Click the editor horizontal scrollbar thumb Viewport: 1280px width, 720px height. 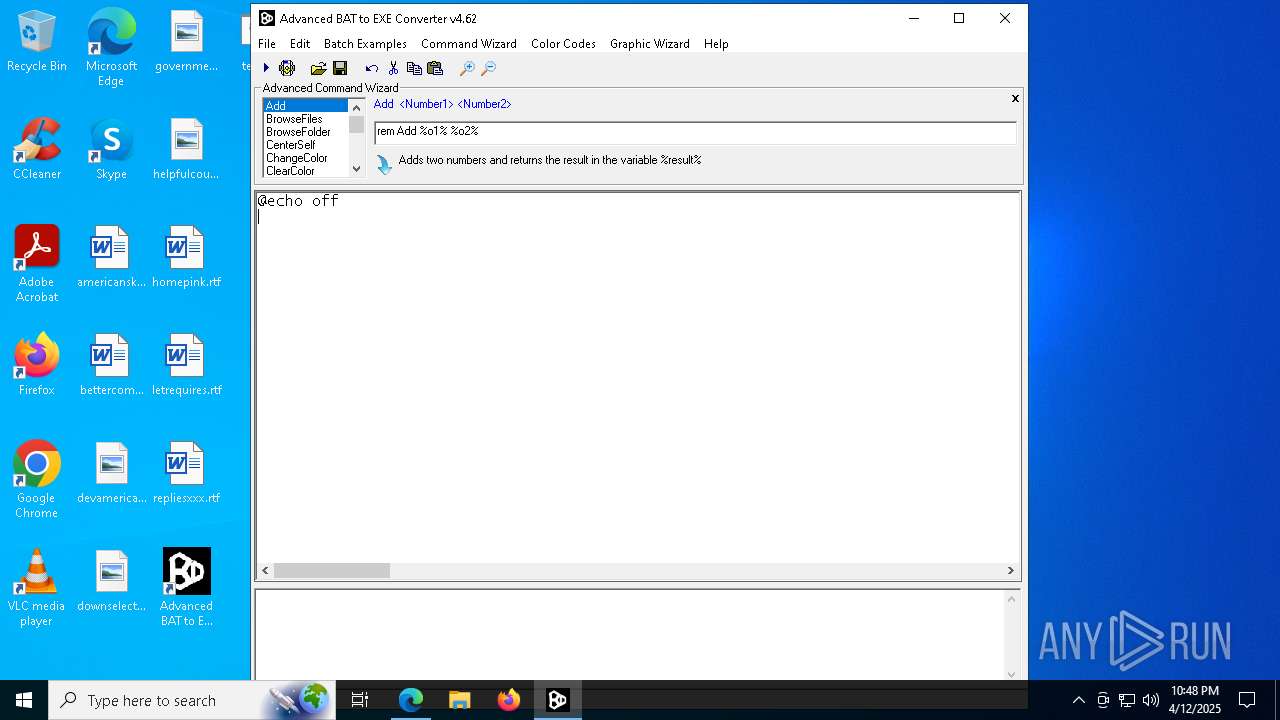click(332, 570)
